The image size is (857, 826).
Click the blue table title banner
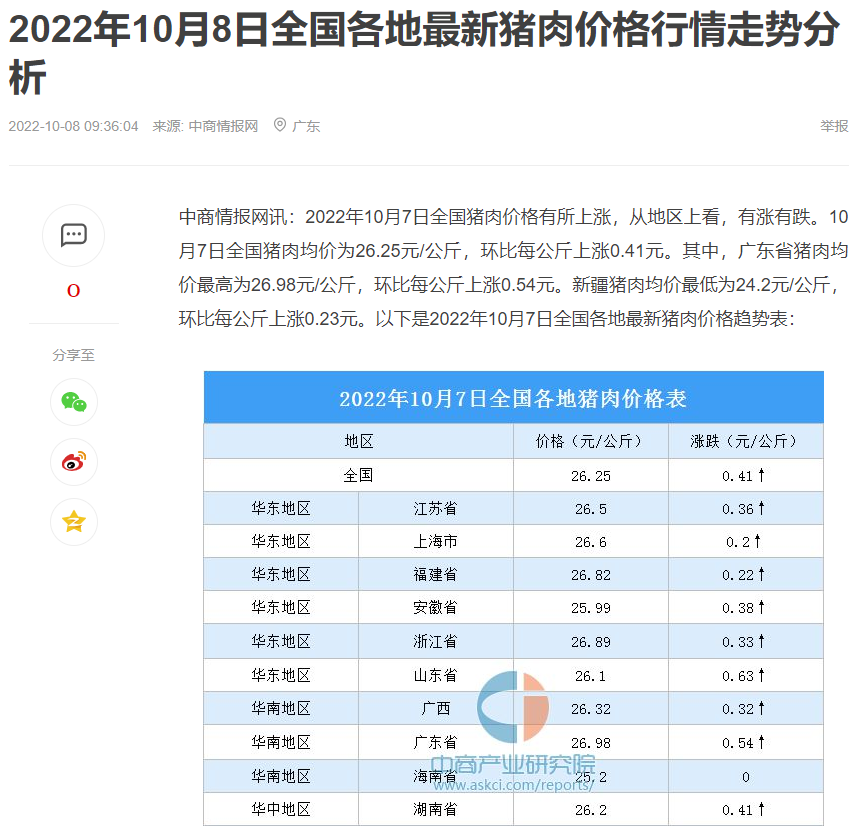pyautogui.click(x=513, y=398)
